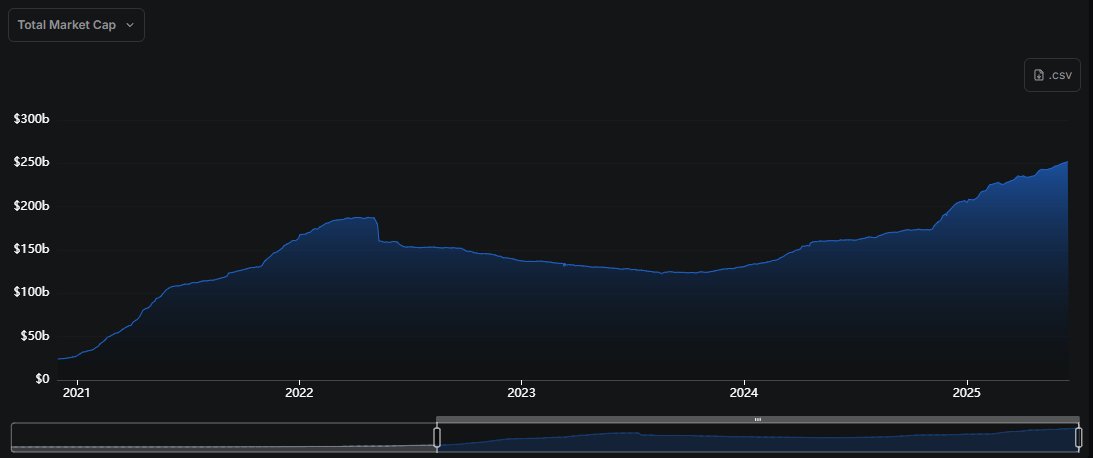Screen dimensions: 1093x458
Task: Click the $250b y-axis label
Action: click(31, 162)
